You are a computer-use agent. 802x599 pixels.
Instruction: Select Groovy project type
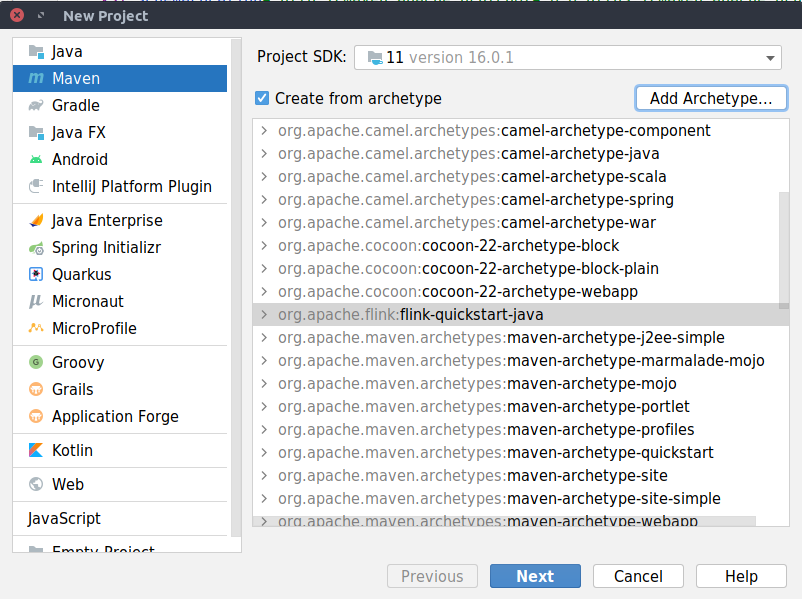click(x=120, y=362)
